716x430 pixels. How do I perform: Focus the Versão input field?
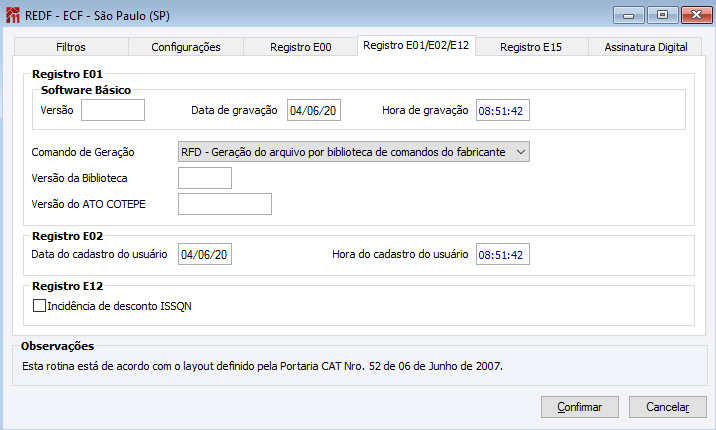click(x=113, y=110)
